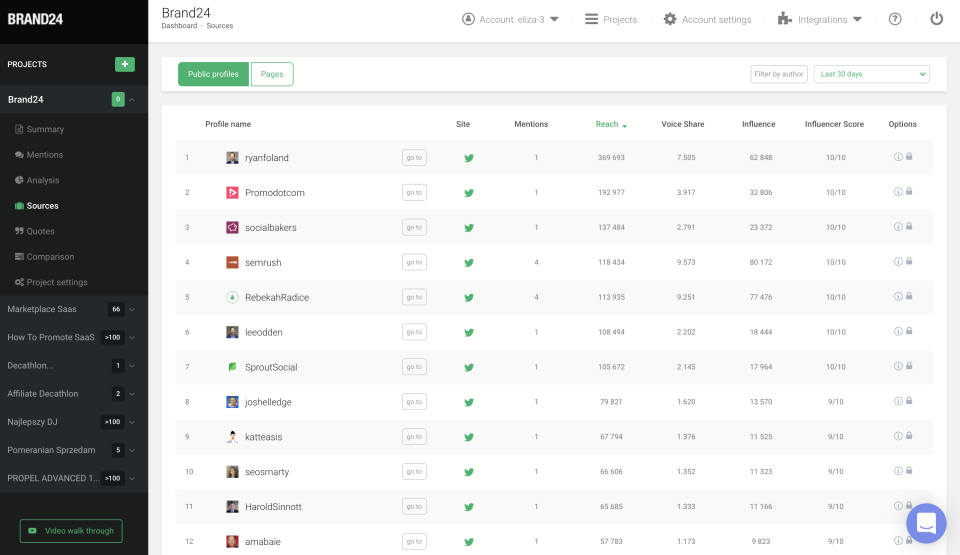Screen dimensions: 960x555
Task: Click go to button for HaroldSinnott
Action: tap(414, 507)
